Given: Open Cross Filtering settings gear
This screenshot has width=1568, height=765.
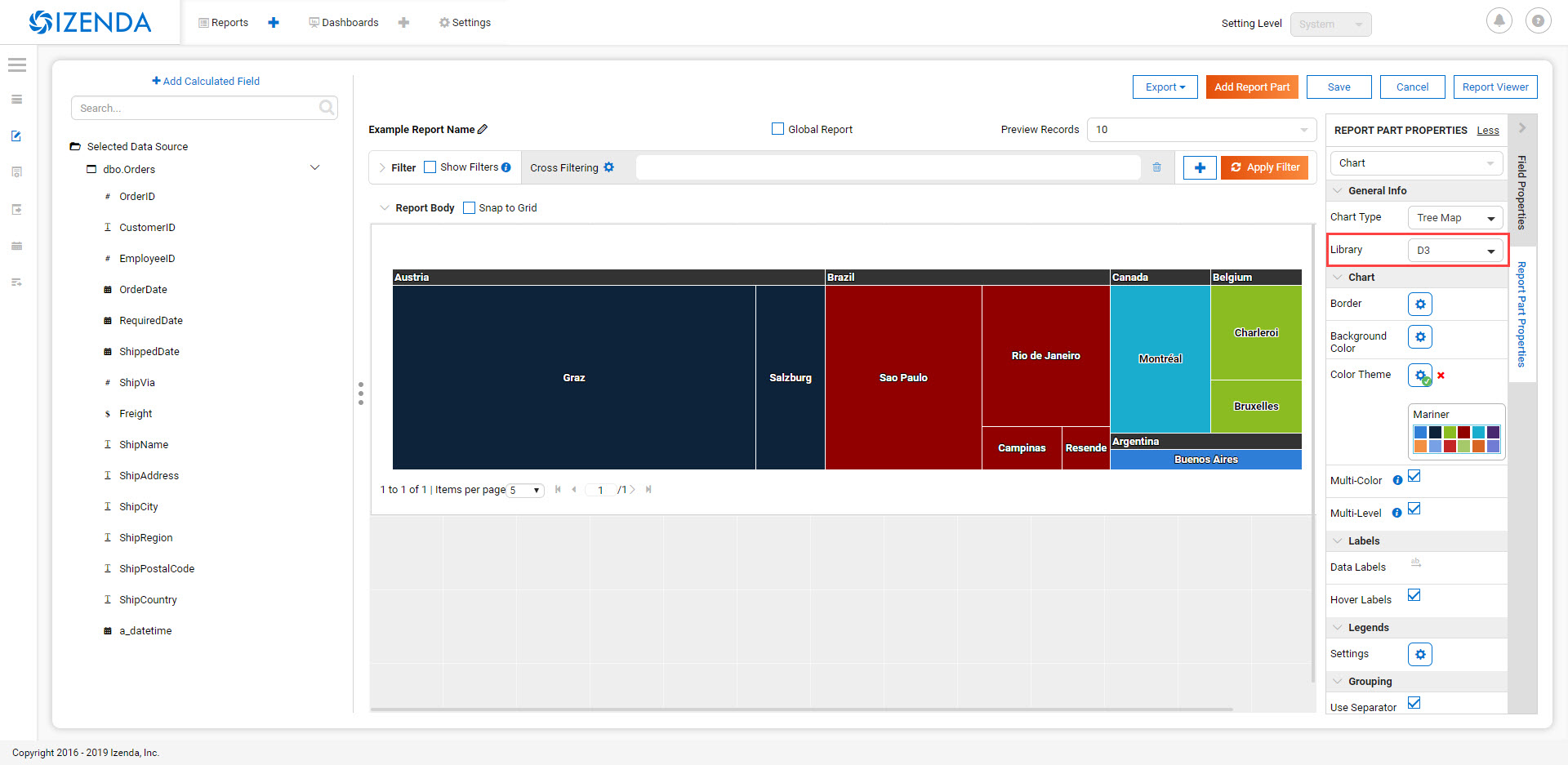Looking at the screenshot, I should point(608,167).
